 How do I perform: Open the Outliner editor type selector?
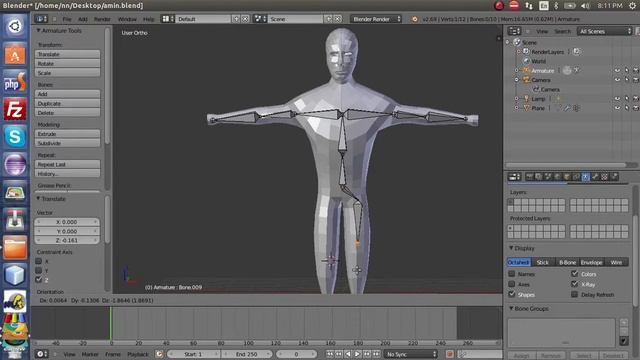click(514, 31)
